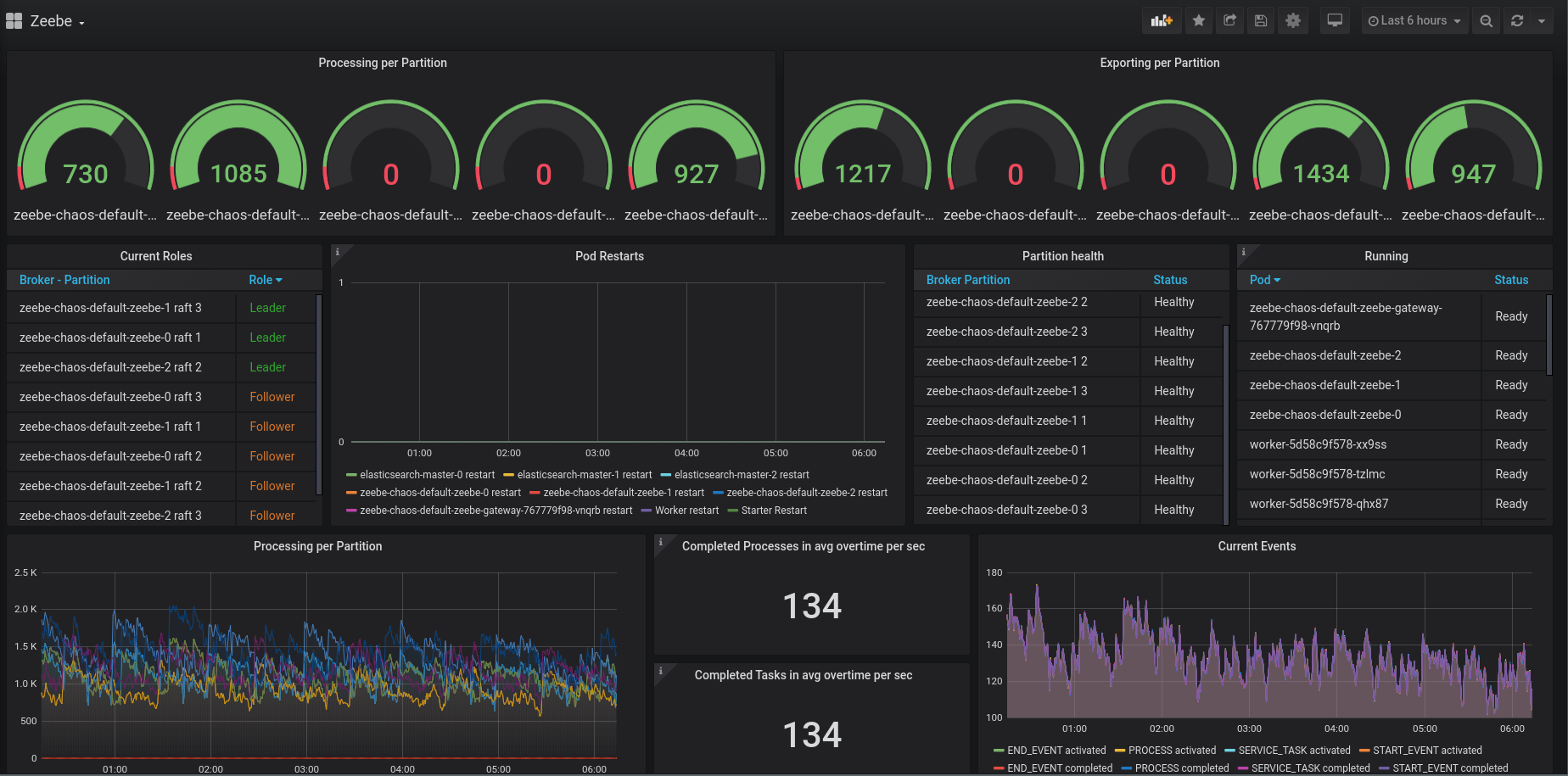1568x776 pixels.
Task: Open the Pod Restarts panel title menu
Action: pos(609,256)
